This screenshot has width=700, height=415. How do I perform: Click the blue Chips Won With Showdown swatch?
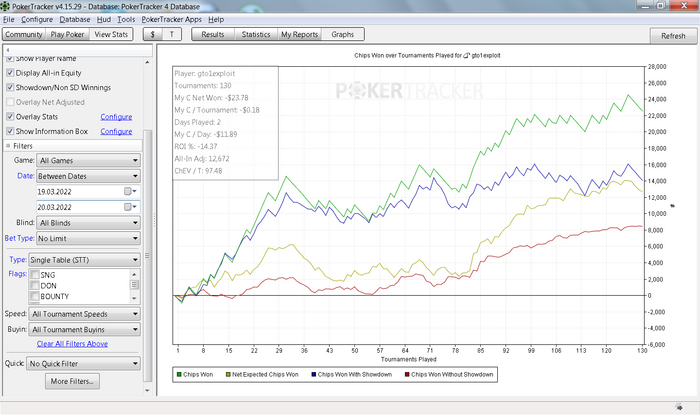coord(314,374)
